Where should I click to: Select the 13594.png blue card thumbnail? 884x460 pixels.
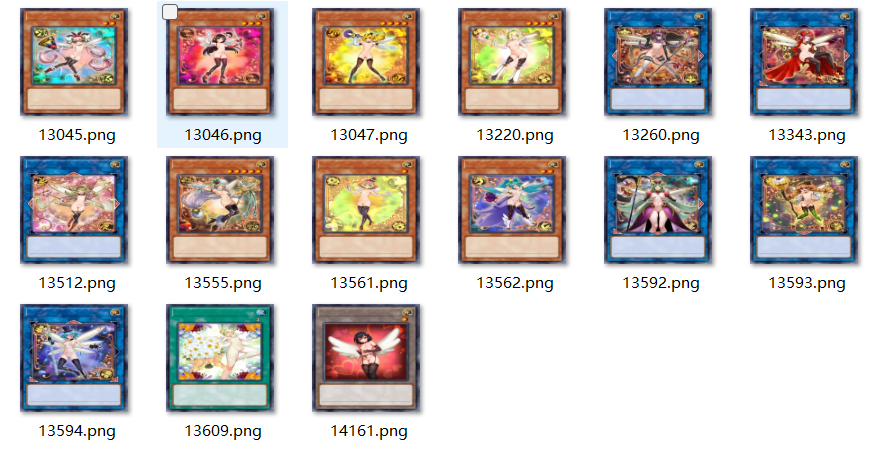pos(74,358)
